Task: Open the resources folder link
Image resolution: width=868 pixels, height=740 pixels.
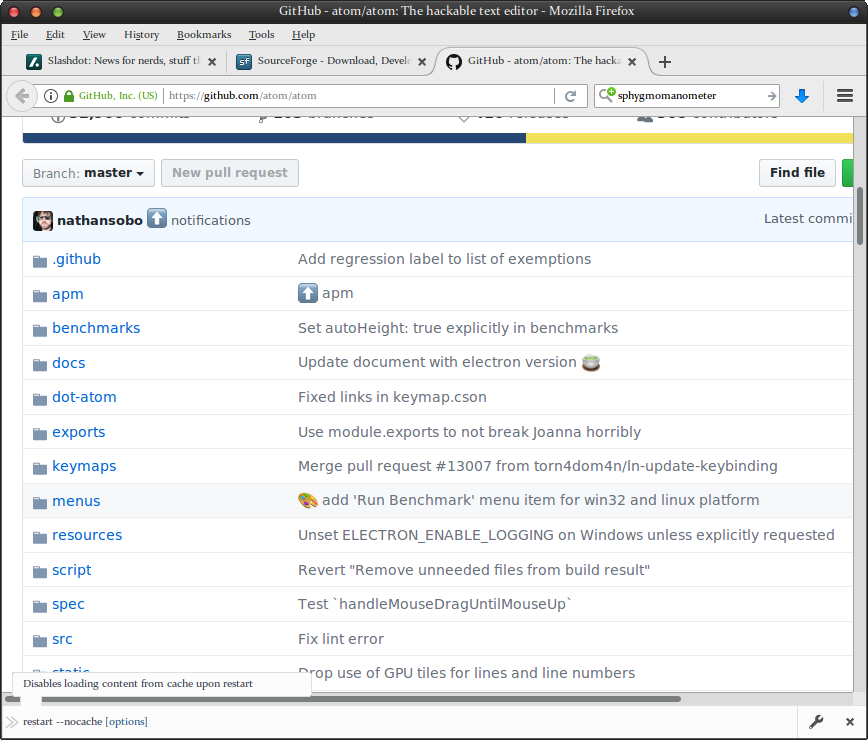Action: (87, 535)
